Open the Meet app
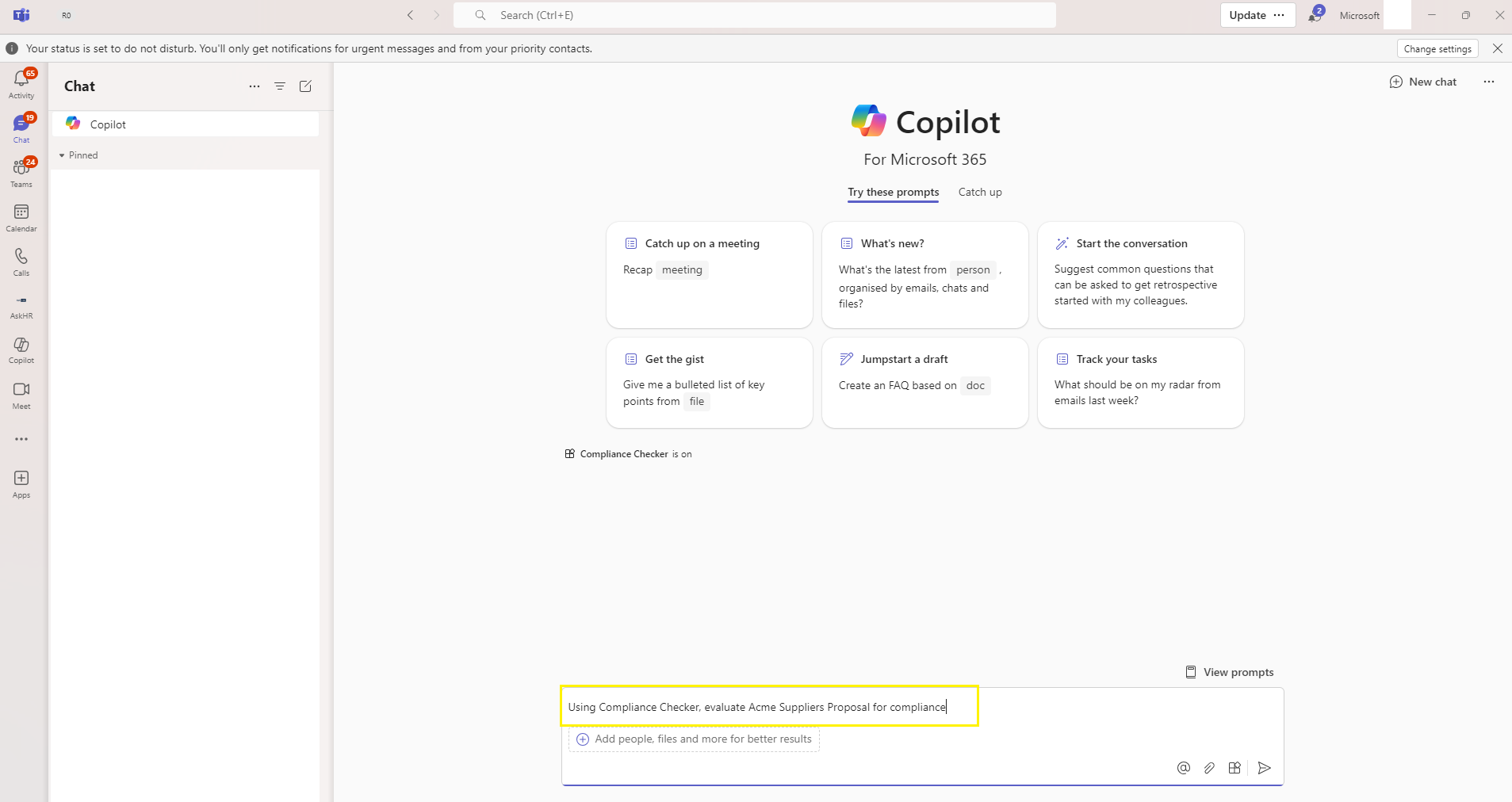The height and width of the screenshot is (802, 1512). coord(21,395)
